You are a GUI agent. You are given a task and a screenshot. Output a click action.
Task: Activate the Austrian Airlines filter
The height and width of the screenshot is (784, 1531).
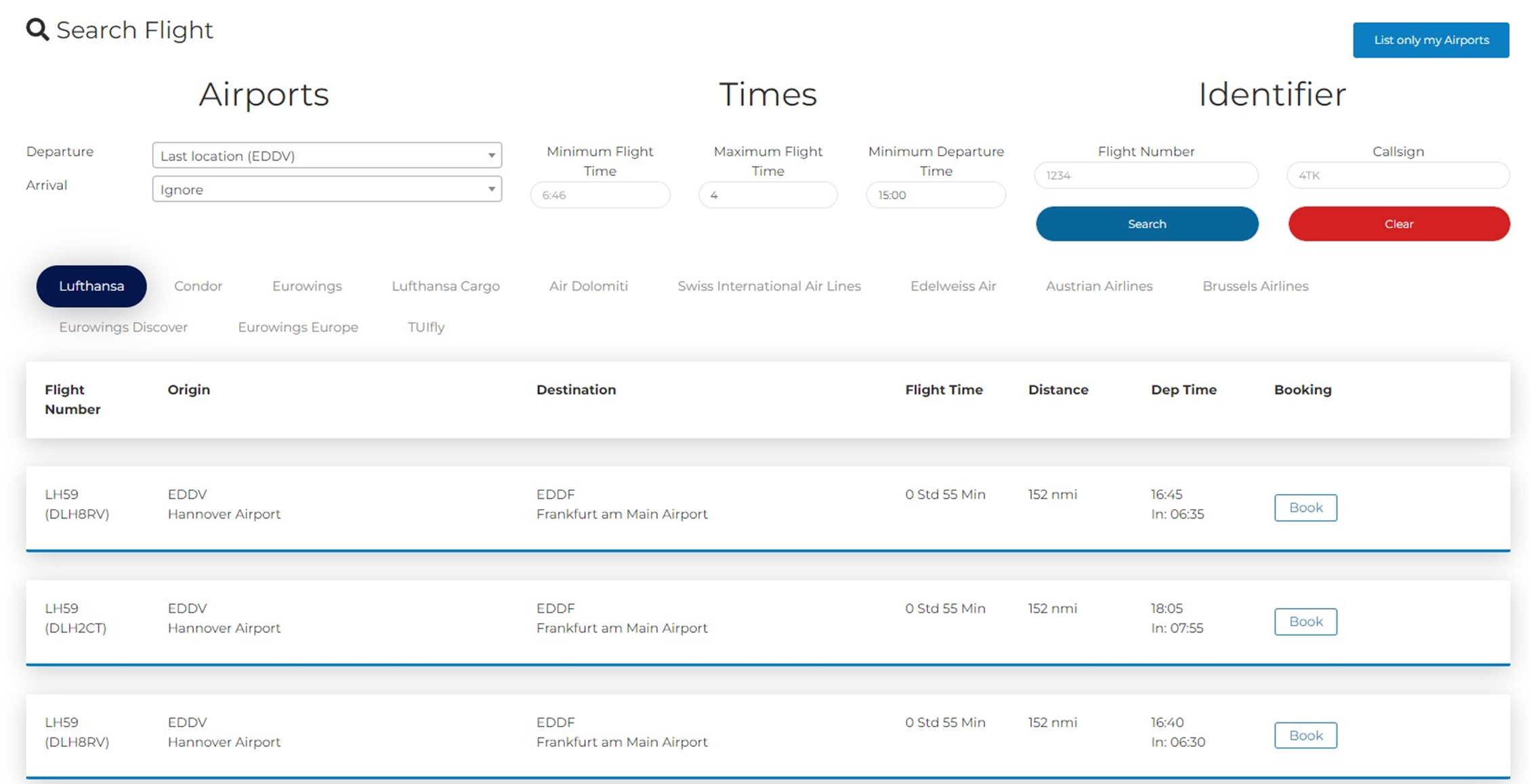point(1099,286)
